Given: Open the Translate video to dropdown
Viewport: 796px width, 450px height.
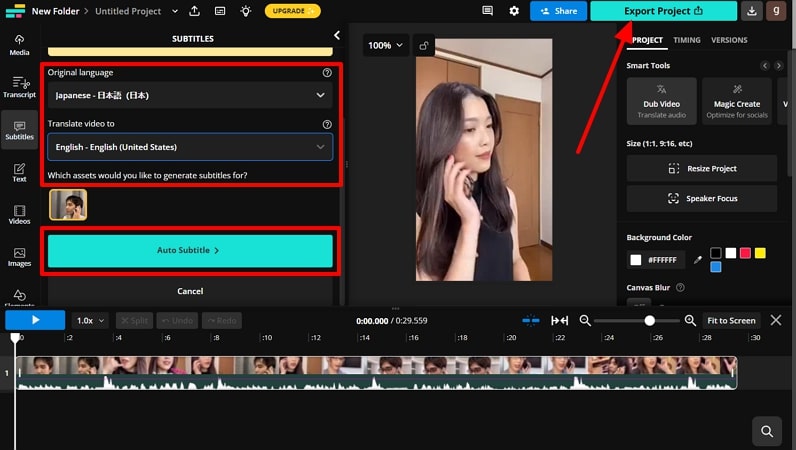Looking at the screenshot, I should coord(190,147).
